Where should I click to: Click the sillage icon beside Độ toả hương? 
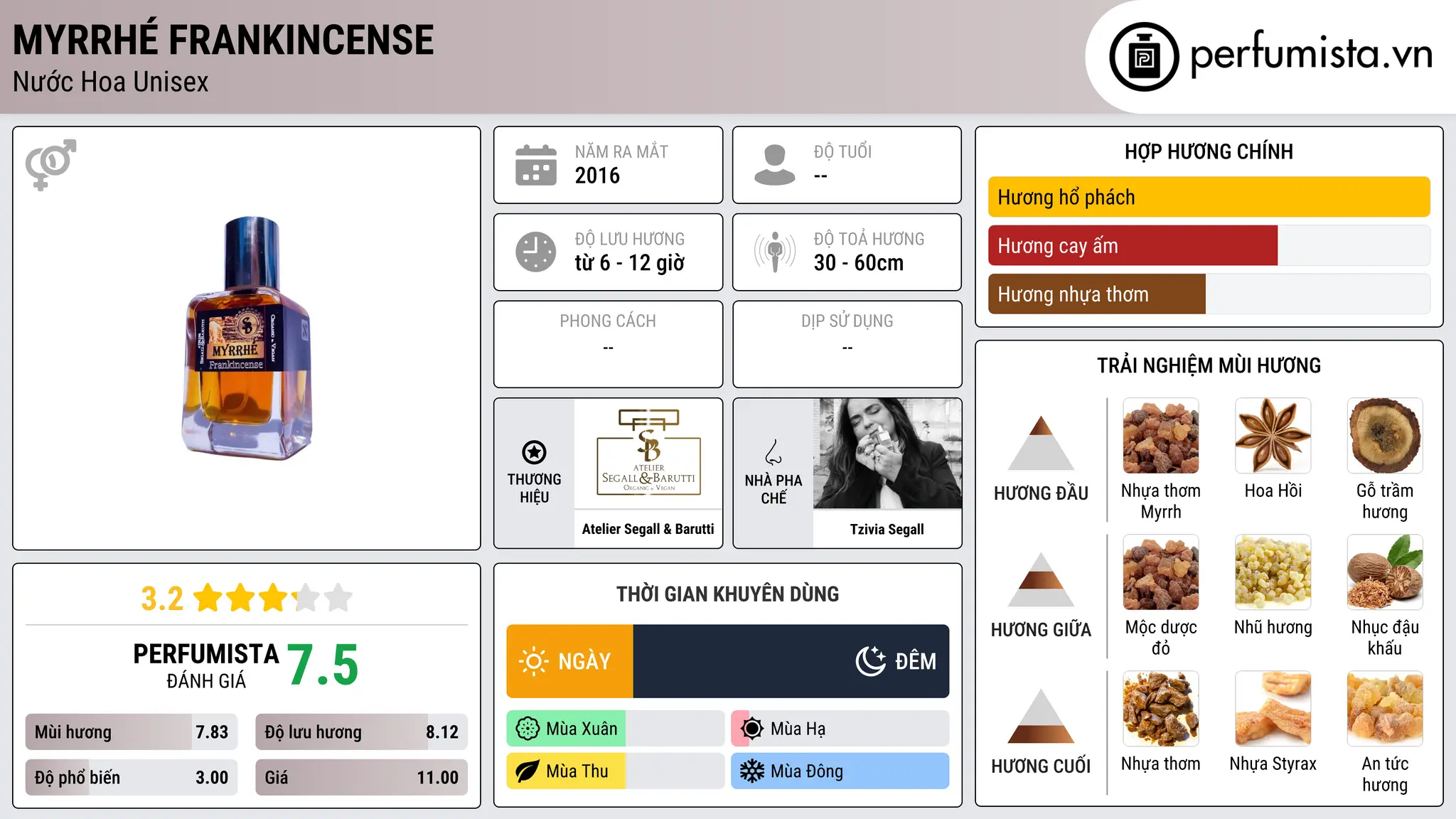click(775, 252)
